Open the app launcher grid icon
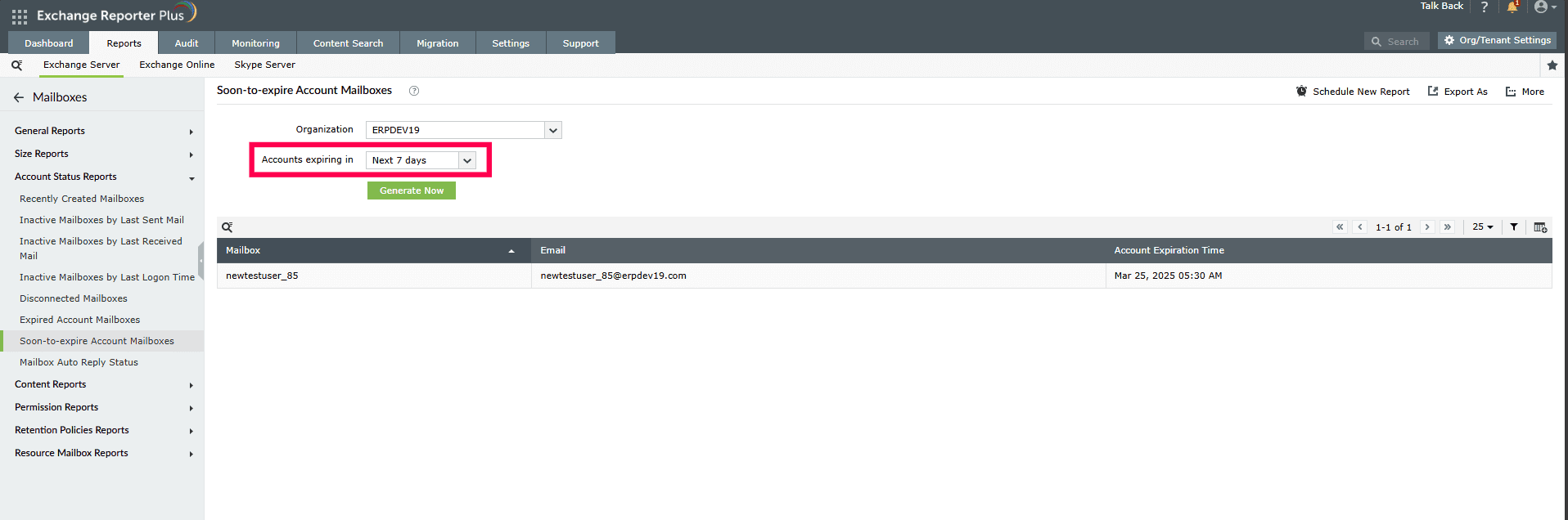 coord(20,16)
